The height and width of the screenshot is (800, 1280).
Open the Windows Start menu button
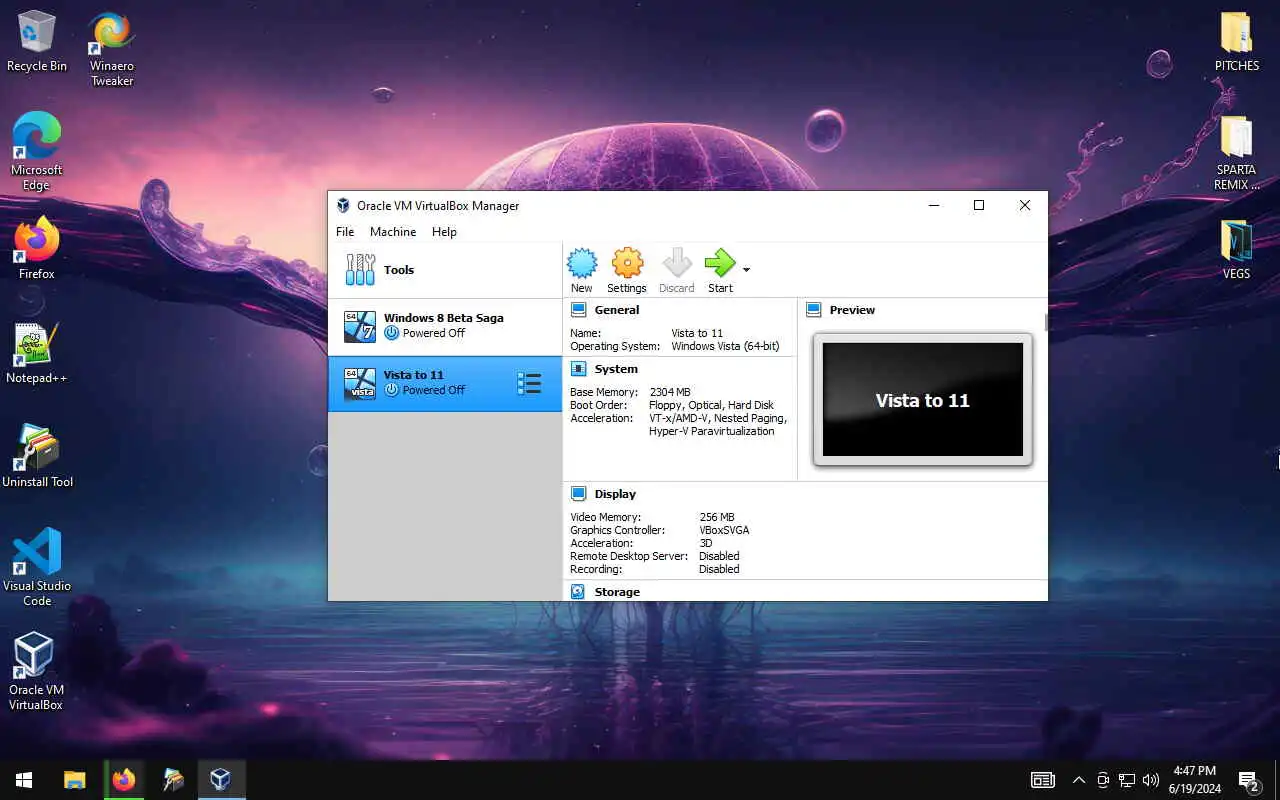[24, 780]
